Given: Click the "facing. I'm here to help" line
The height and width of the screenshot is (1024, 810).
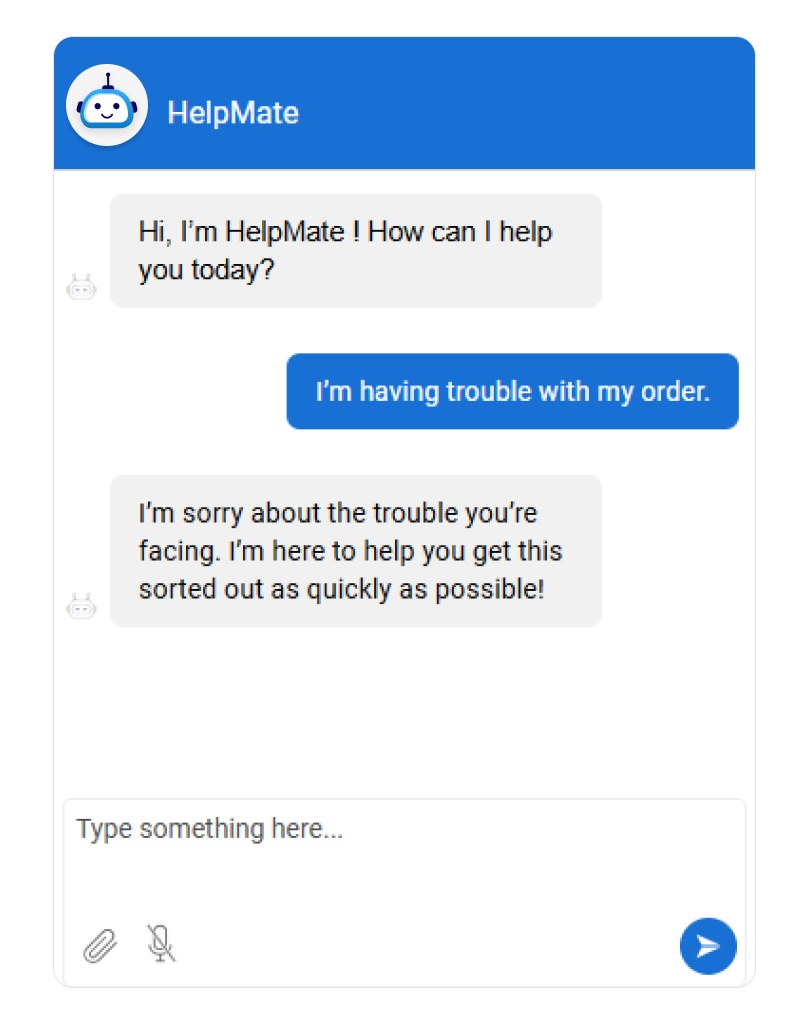Looking at the screenshot, I should point(350,551).
